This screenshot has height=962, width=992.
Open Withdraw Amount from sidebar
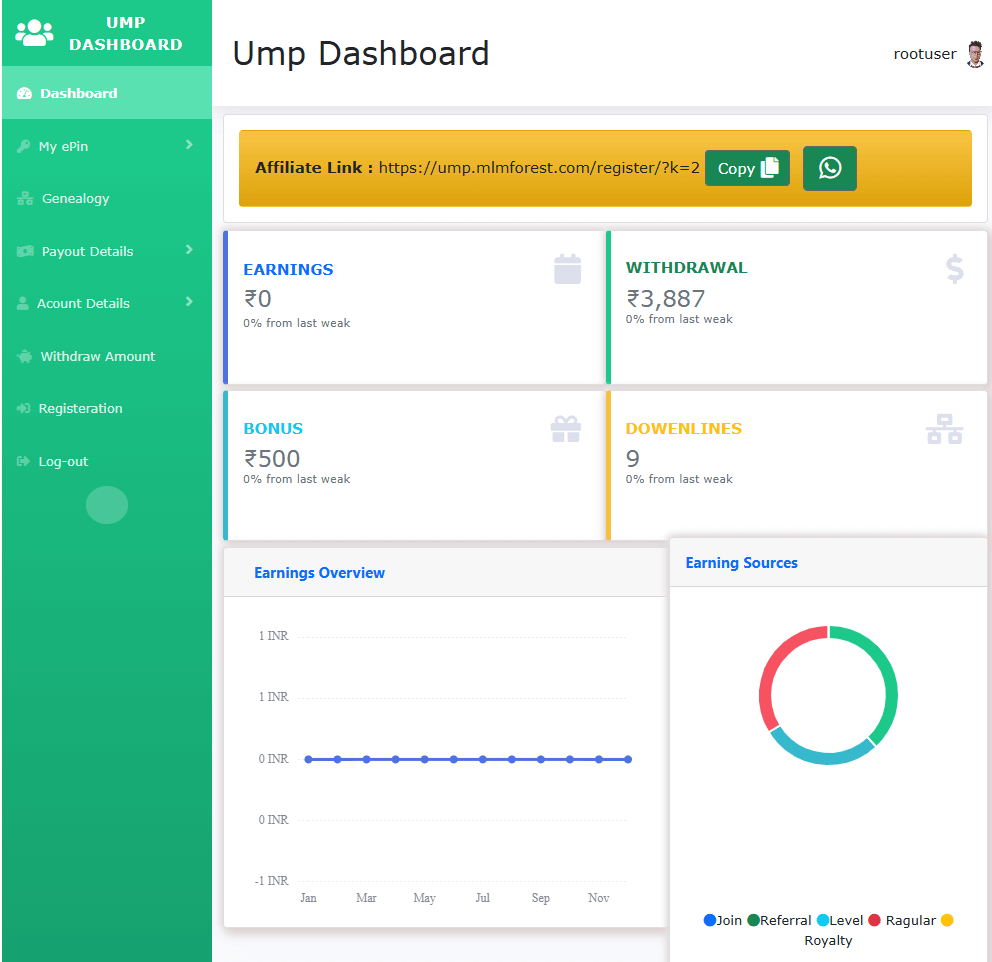coord(97,356)
